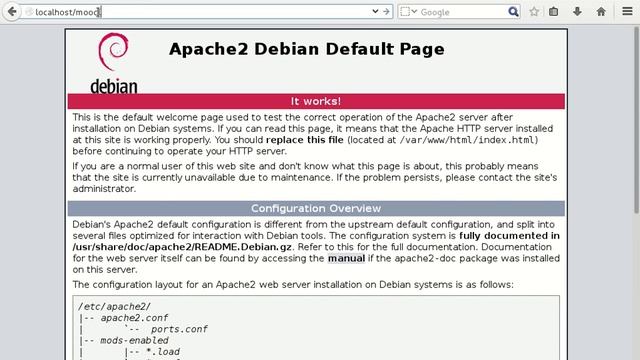Image resolution: width=640 pixels, height=360 pixels.
Task: Click the 'Apache2 Debian Default Page' title
Action: click(307, 49)
